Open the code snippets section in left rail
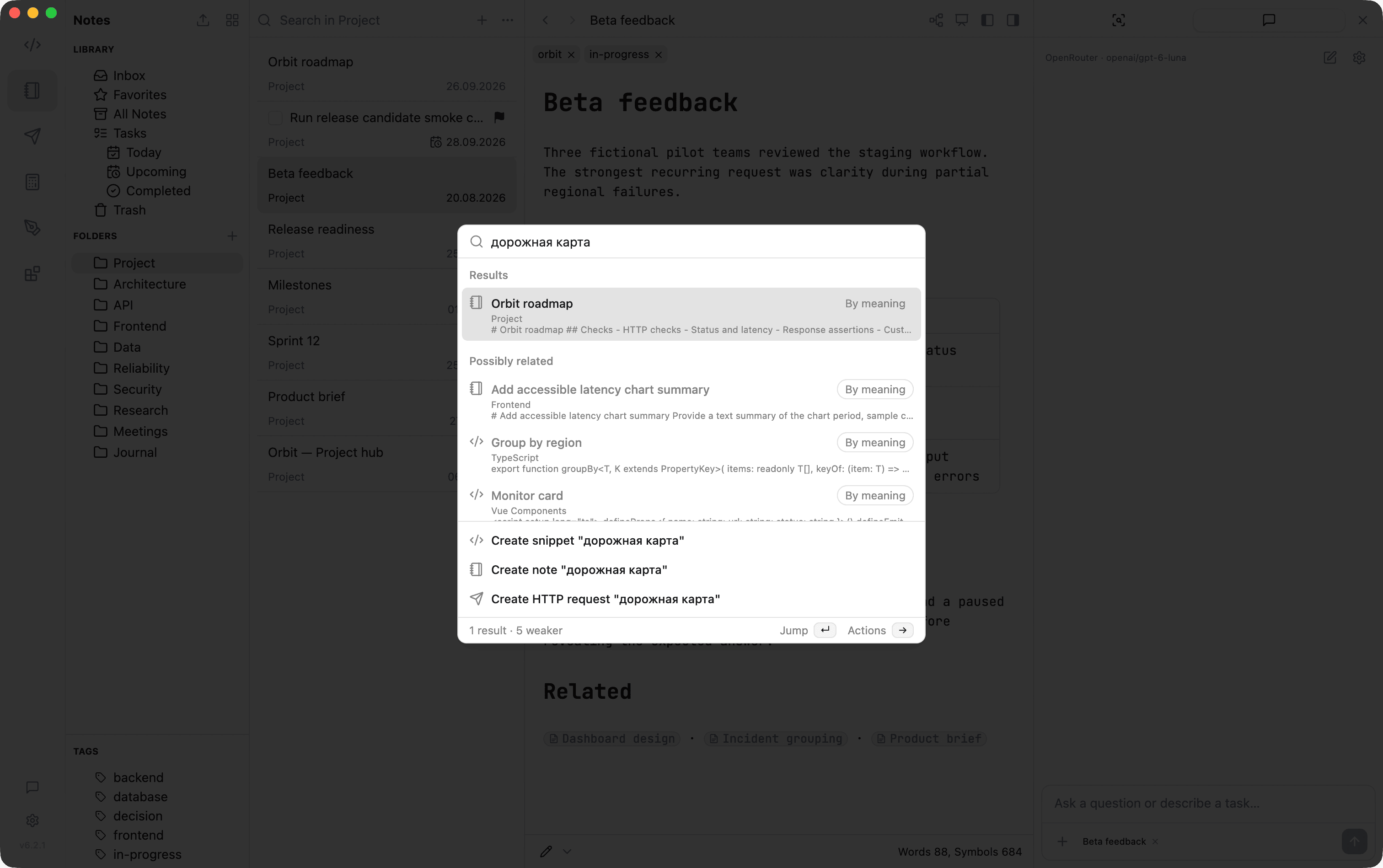The width and height of the screenshot is (1383, 868). [32, 45]
